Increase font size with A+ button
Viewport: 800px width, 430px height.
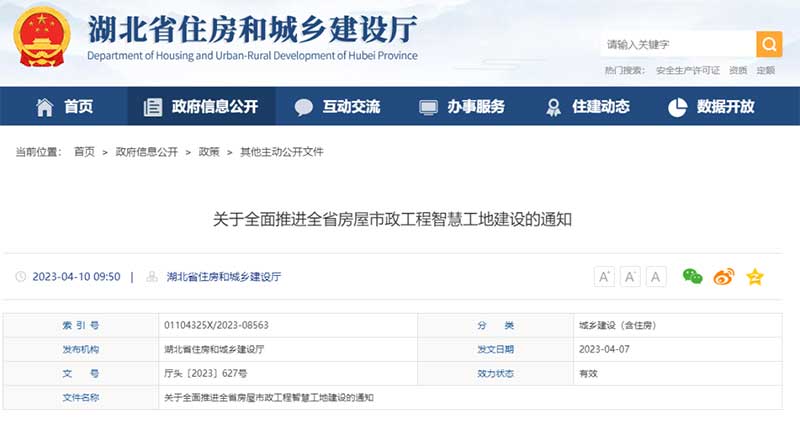(x=604, y=277)
